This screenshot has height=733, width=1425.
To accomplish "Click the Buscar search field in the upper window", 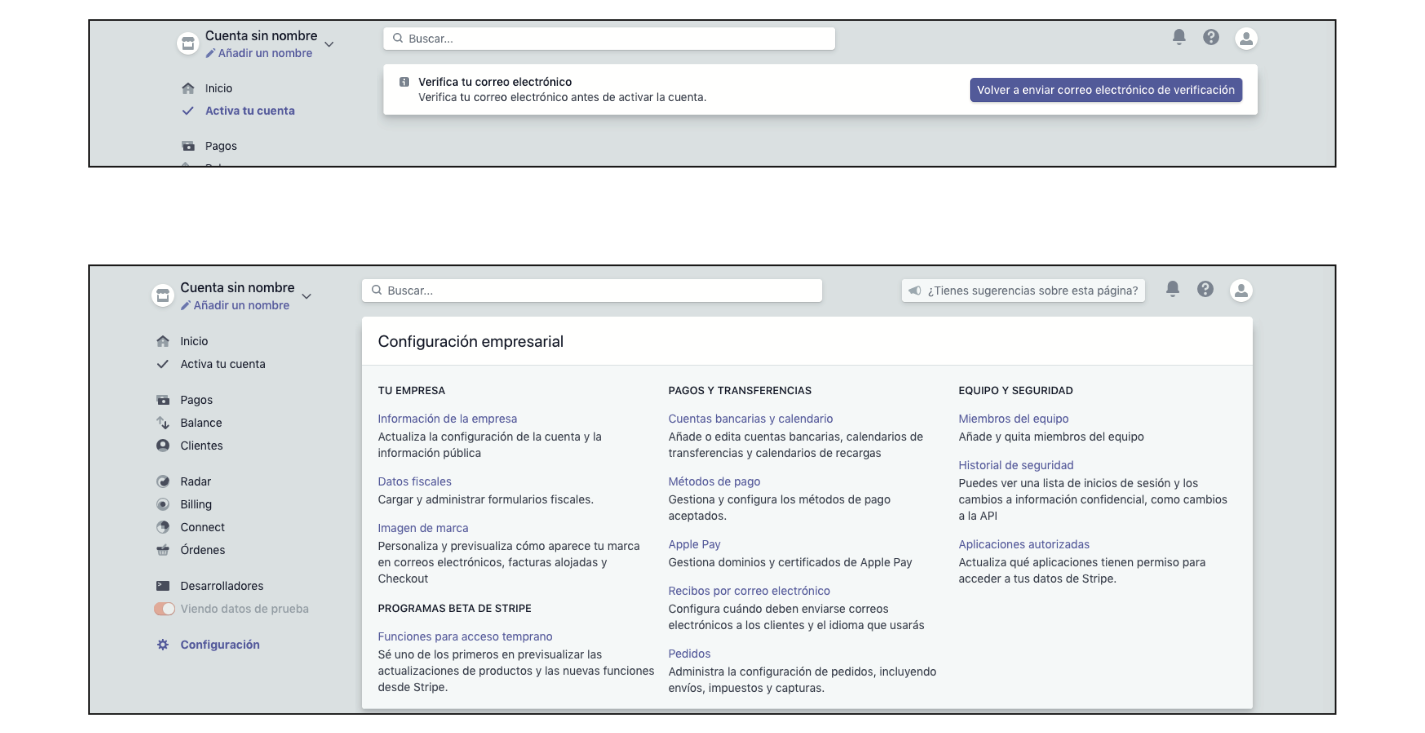I will coord(609,39).
